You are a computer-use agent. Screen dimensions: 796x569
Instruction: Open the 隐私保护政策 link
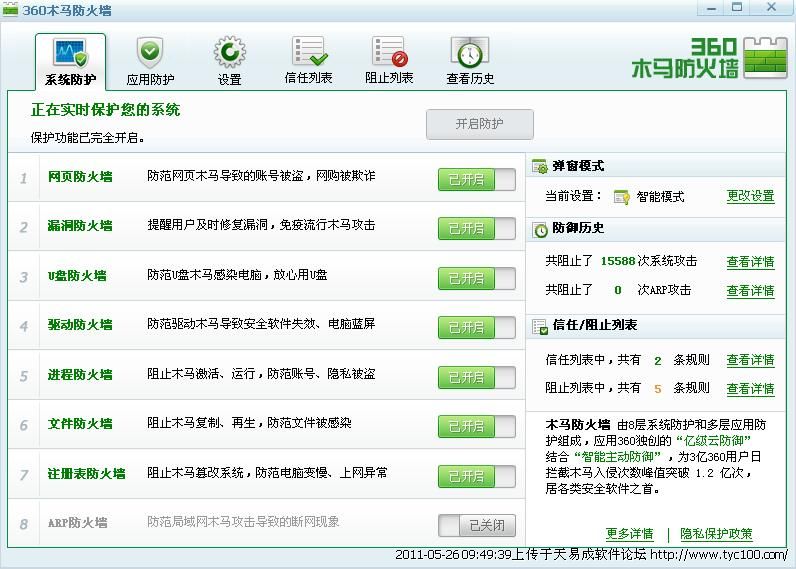(x=716, y=534)
